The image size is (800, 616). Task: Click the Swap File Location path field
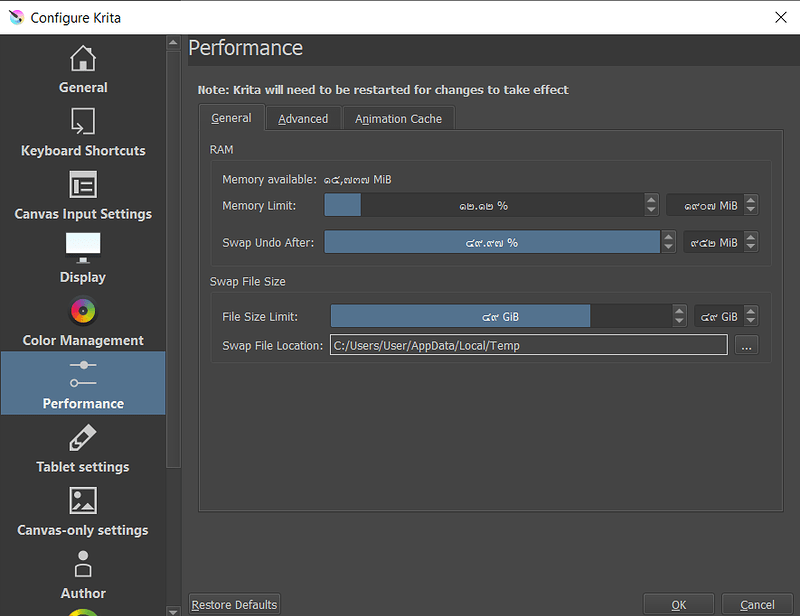tap(529, 345)
